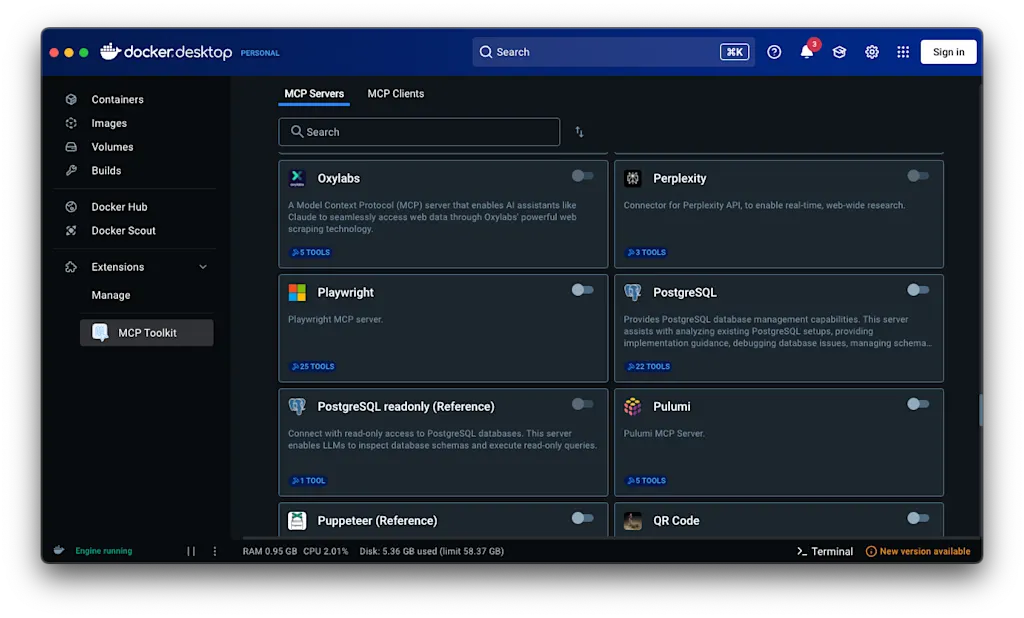This screenshot has width=1024, height=618.
Task: Collapse the Extensions section chevron
Action: [x=203, y=267]
